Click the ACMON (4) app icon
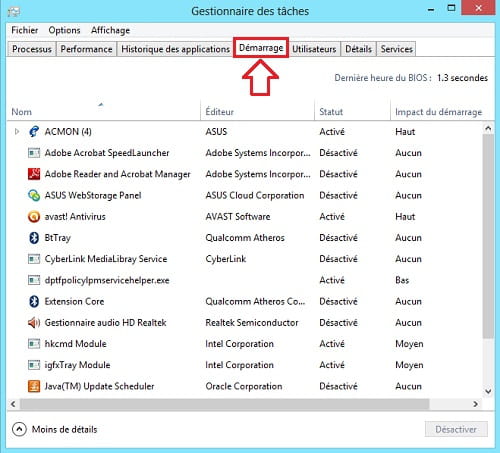This screenshot has width=500, height=453. [34, 132]
